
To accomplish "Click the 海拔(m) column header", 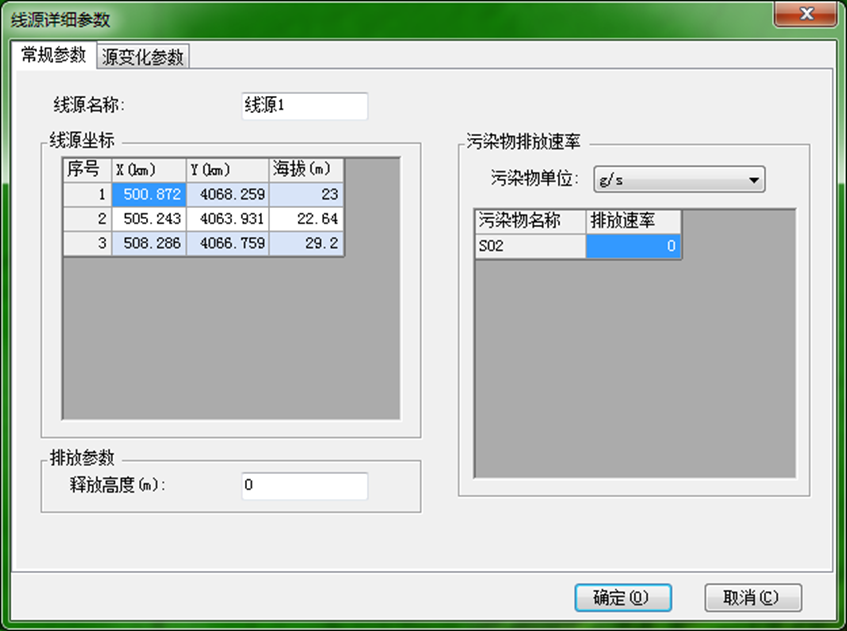I will pos(306,170).
